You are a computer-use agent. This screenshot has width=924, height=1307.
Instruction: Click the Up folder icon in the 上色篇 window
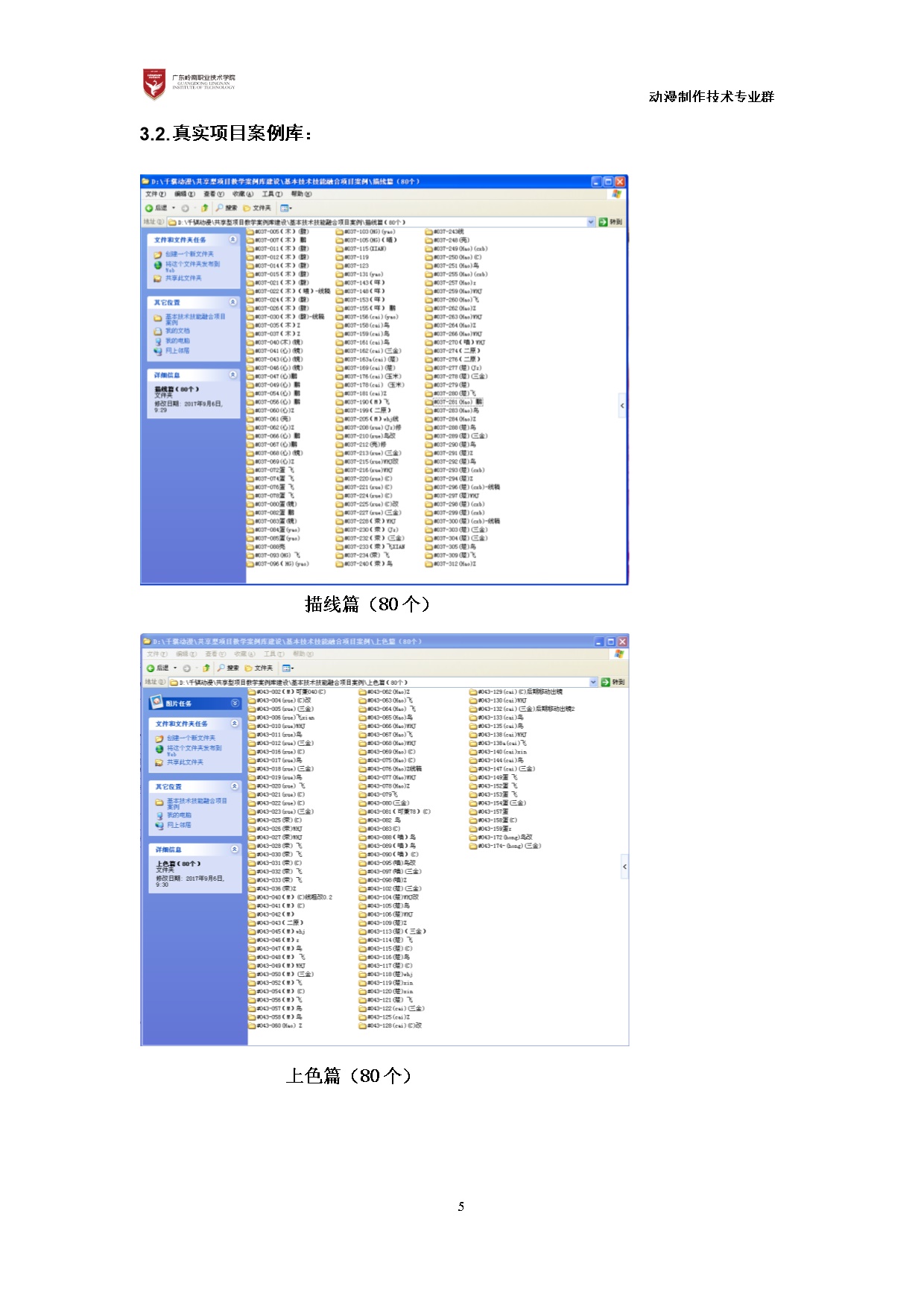pos(206,668)
